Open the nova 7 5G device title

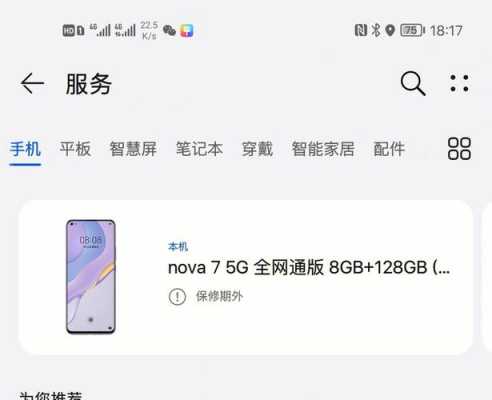pyautogui.click(x=309, y=267)
